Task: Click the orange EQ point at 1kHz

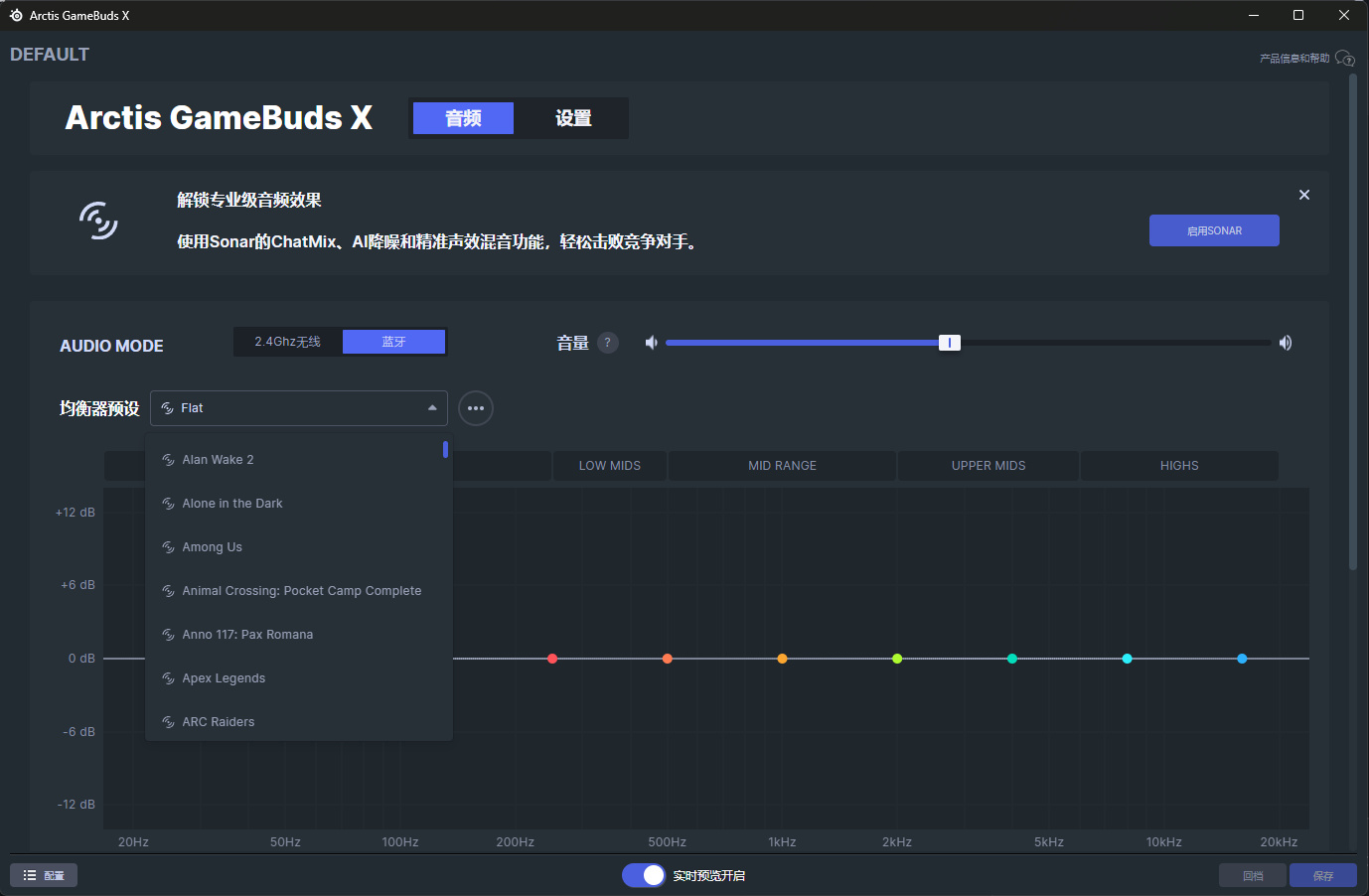Action: pos(783,659)
